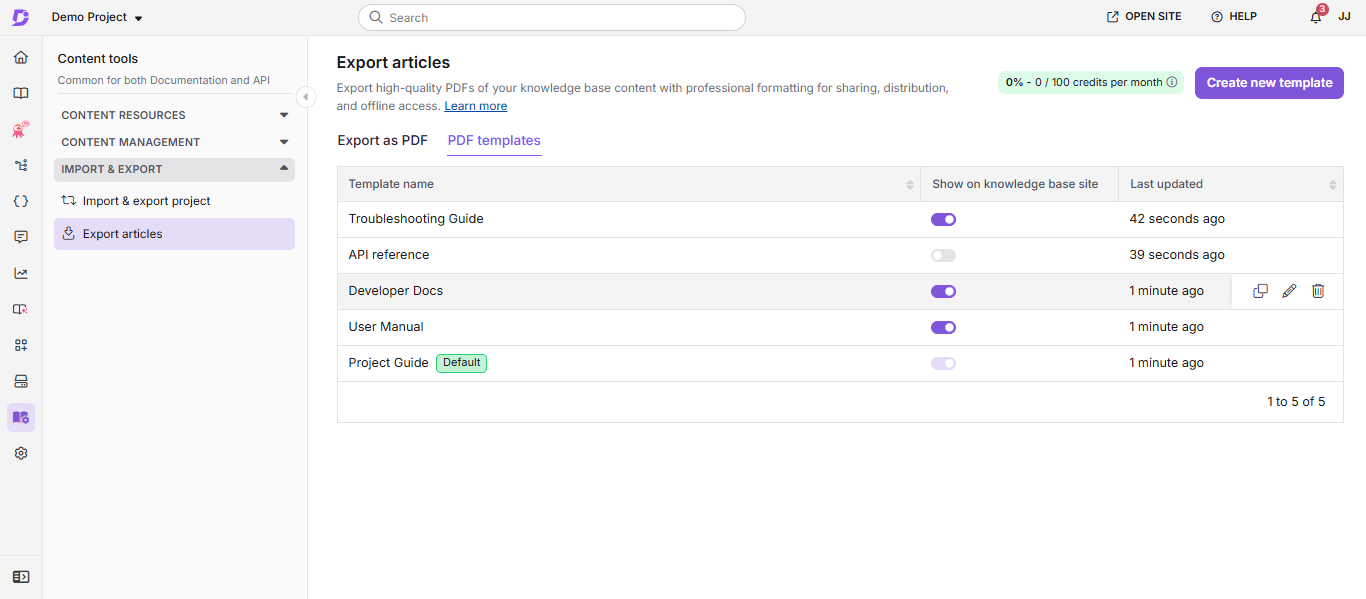Open the workflow tree icon in rail
This screenshot has width=1366, height=599.
click(x=21, y=165)
